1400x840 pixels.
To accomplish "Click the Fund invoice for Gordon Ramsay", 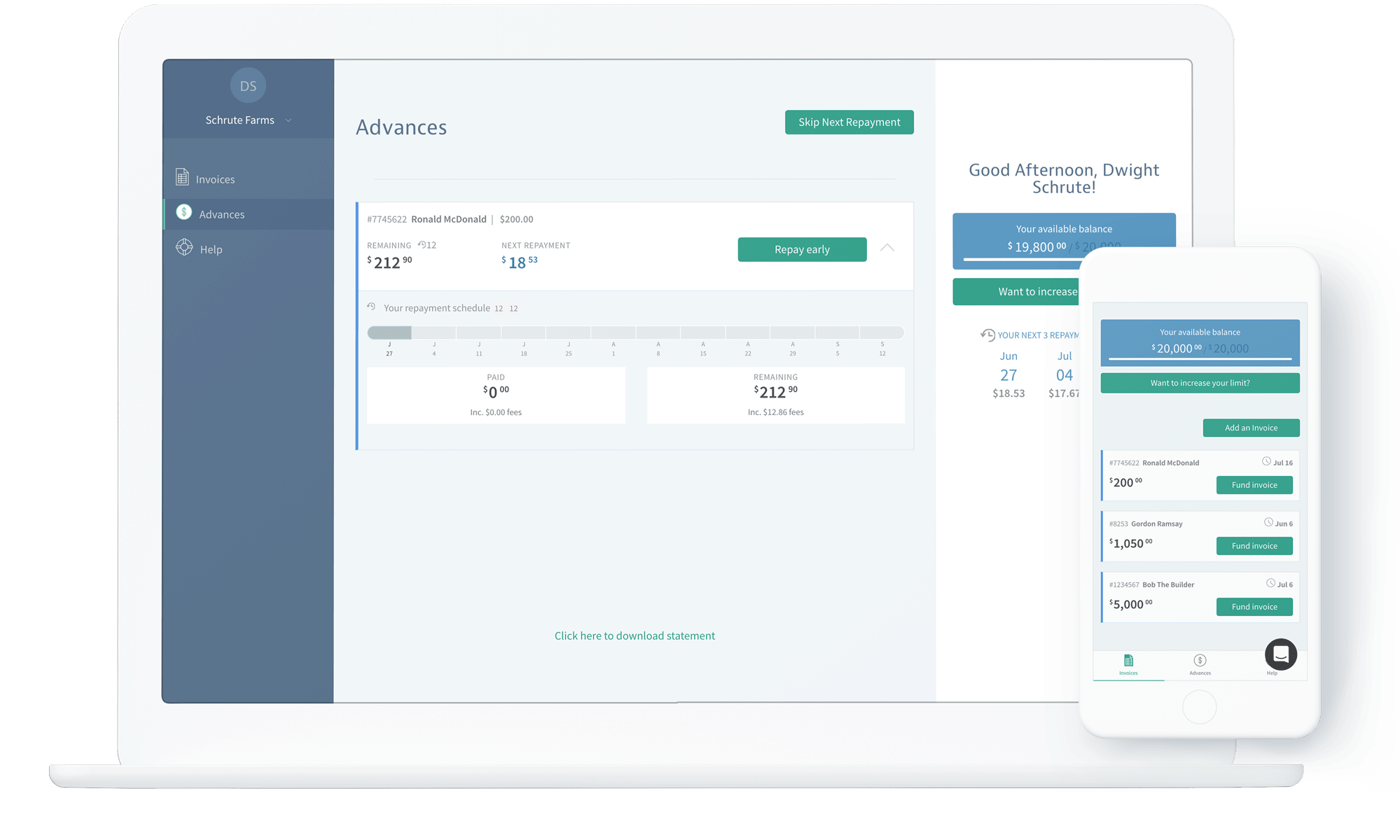I will pos(1253,545).
